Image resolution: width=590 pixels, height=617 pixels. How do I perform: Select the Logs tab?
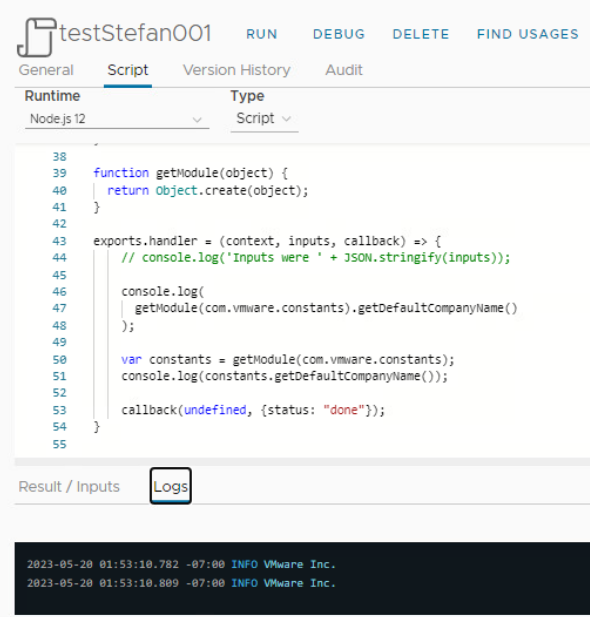coord(170,486)
